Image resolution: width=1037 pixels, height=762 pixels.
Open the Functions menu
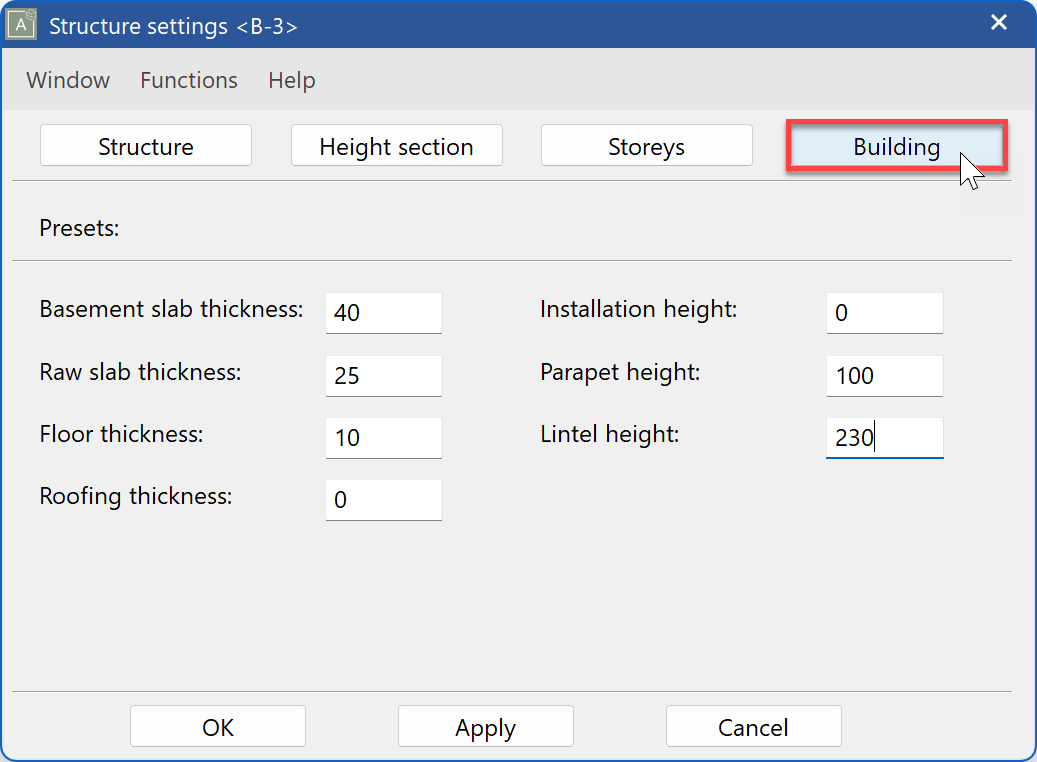pos(188,80)
